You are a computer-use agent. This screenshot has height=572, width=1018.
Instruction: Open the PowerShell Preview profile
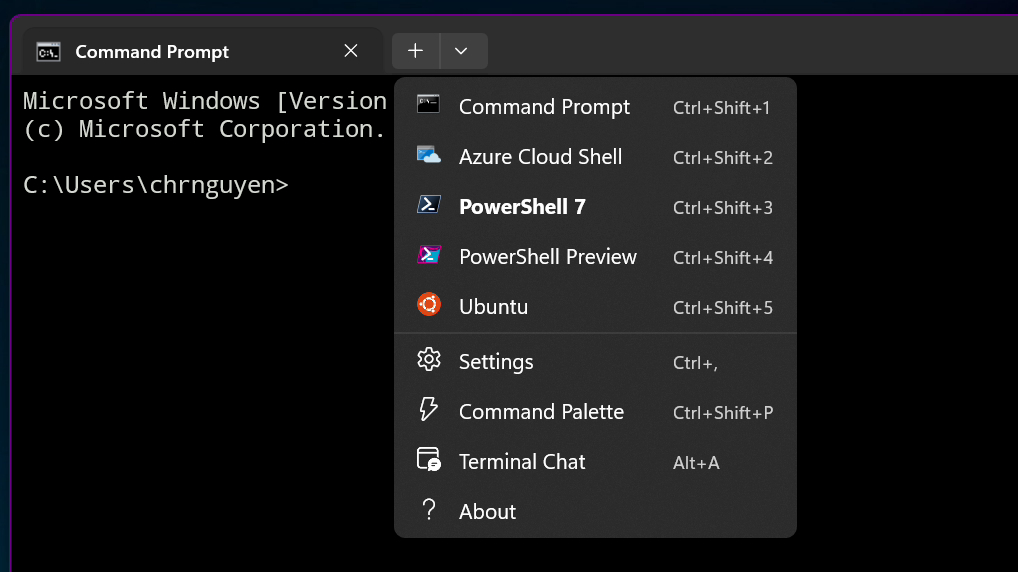coord(547,257)
